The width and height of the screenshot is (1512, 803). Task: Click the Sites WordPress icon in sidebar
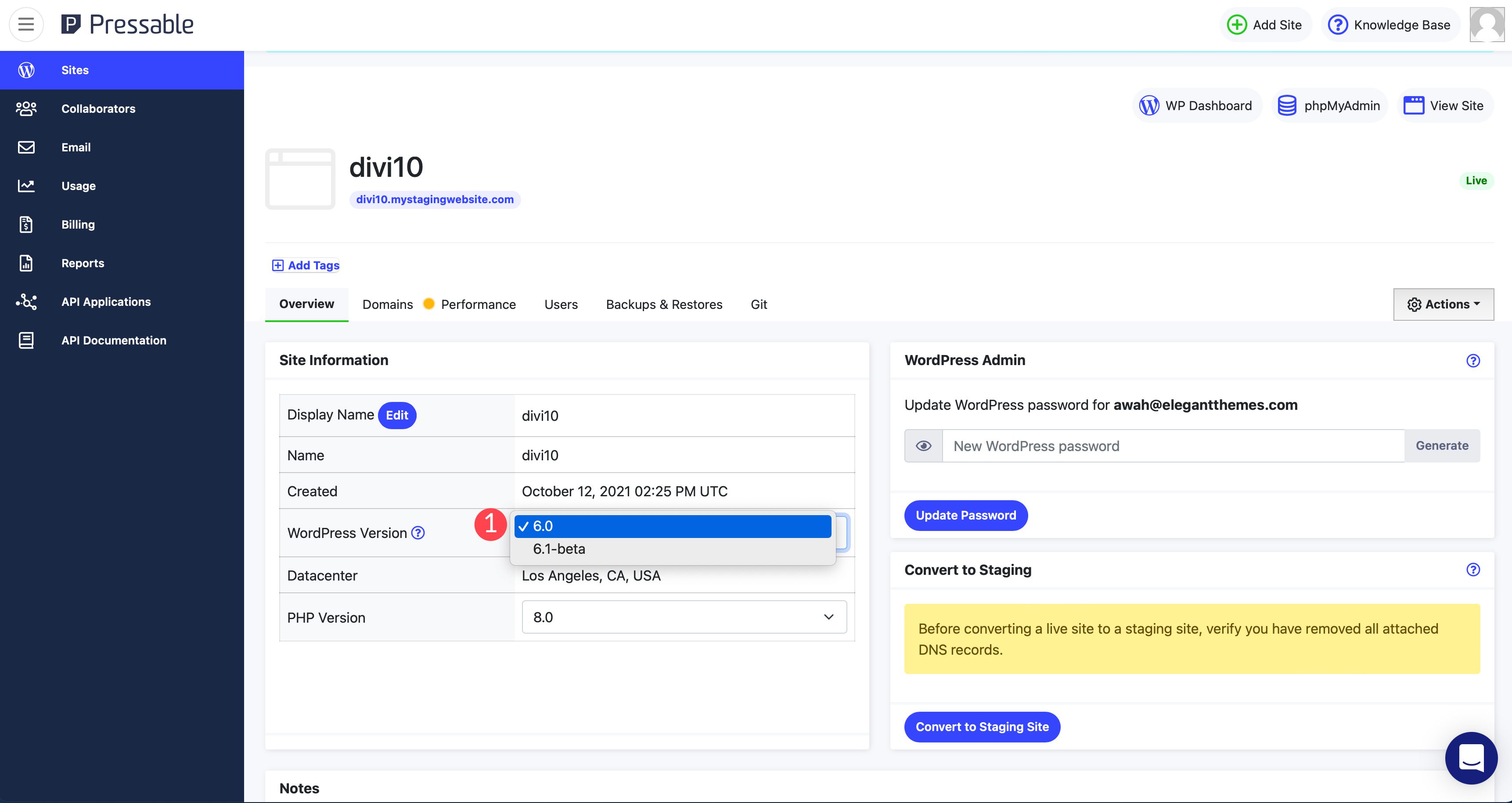[x=26, y=70]
